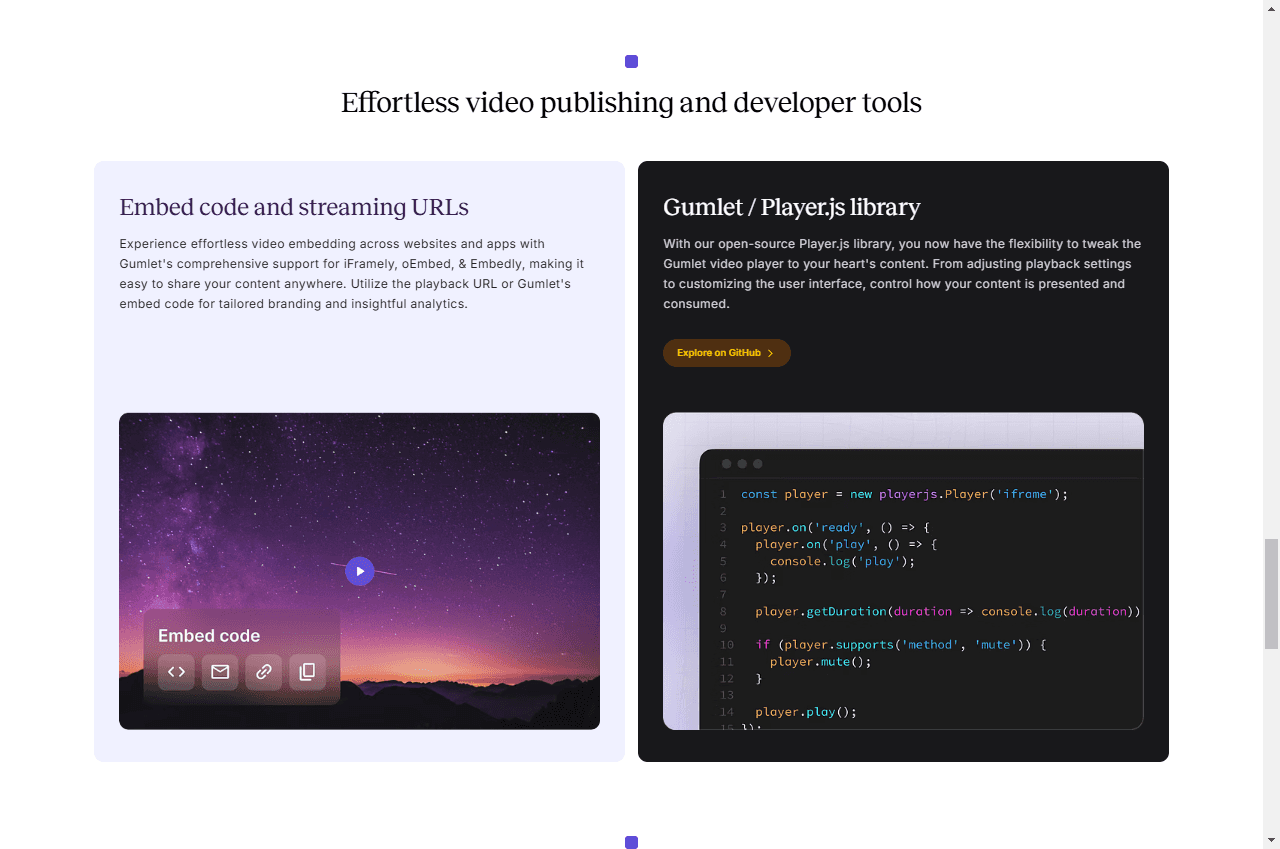Image resolution: width=1280 pixels, height=849 pixels.
Task: Click heading Embed code and streaming URLs
Action: pyautogui.click(x=294, y=207)
